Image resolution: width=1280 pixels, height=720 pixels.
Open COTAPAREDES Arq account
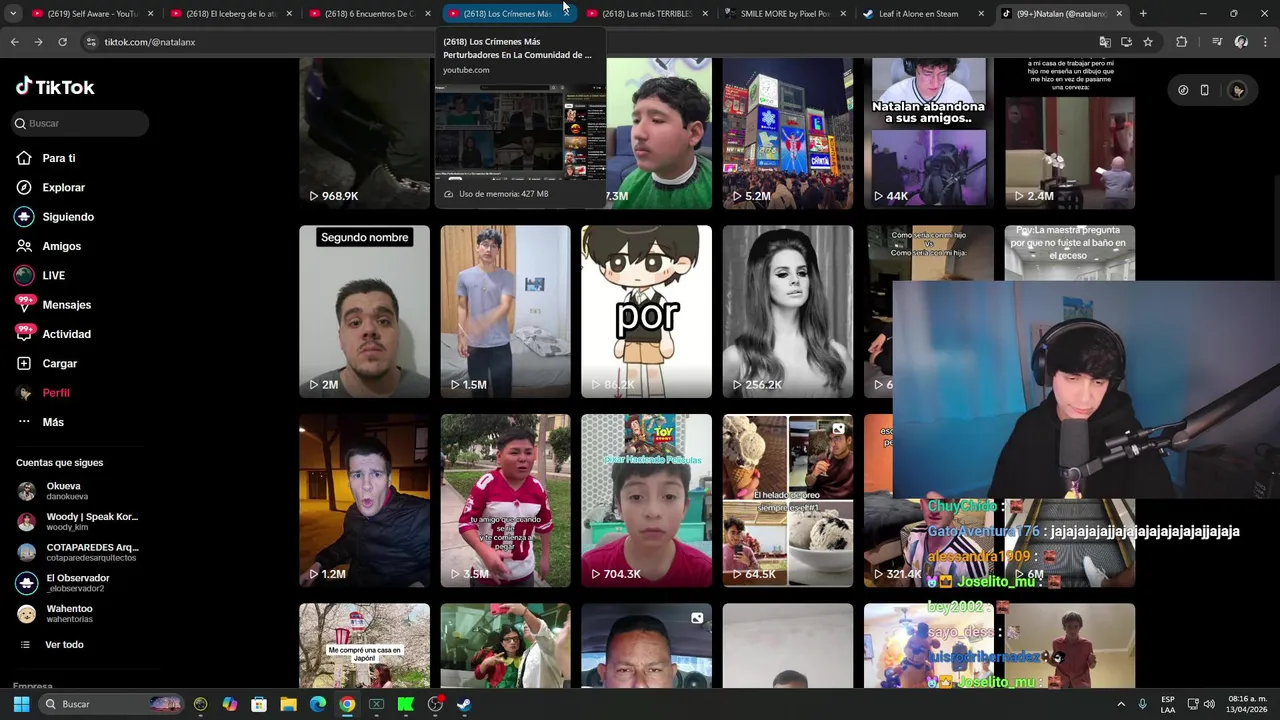click(x=78, y=552)
